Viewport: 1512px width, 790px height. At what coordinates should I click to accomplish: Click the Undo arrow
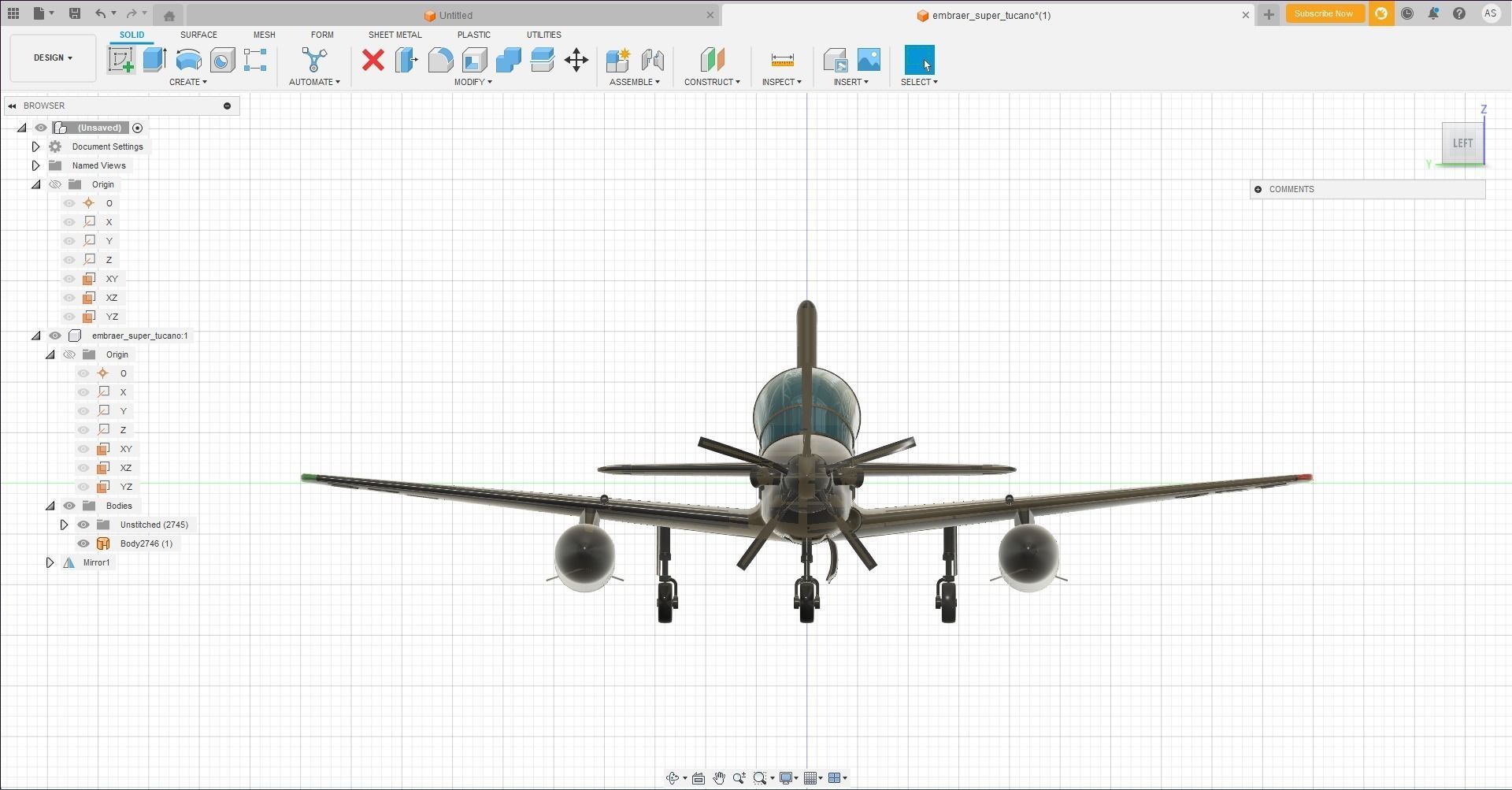(x=100, y=13)
